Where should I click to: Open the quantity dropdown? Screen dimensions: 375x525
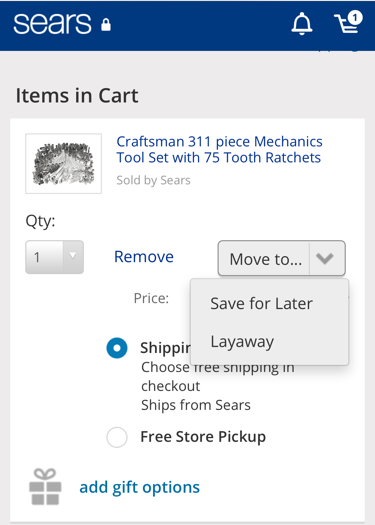(55, 257)
